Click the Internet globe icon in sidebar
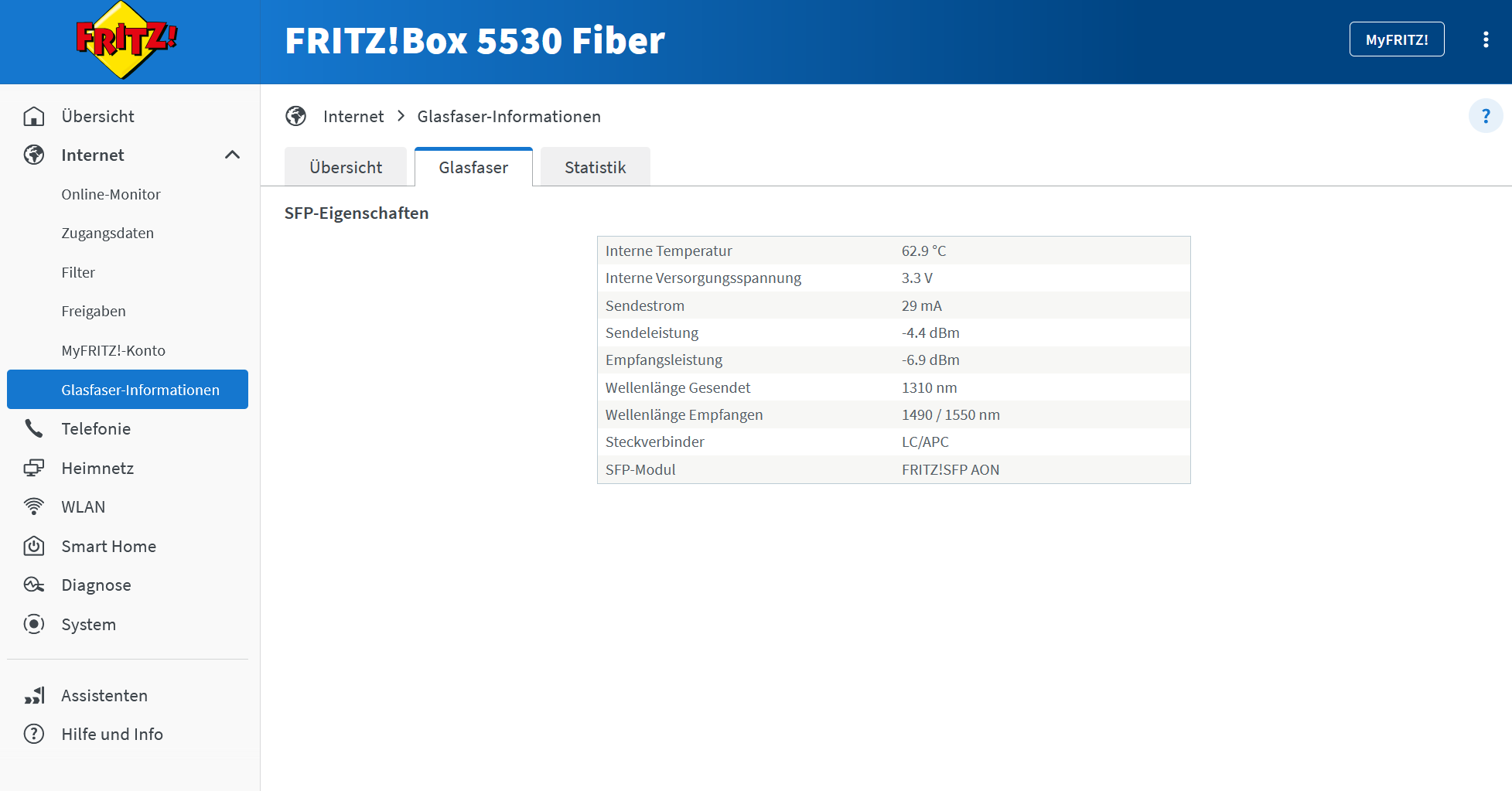This screenshot has height=791, width=1512. coord(34,155)
